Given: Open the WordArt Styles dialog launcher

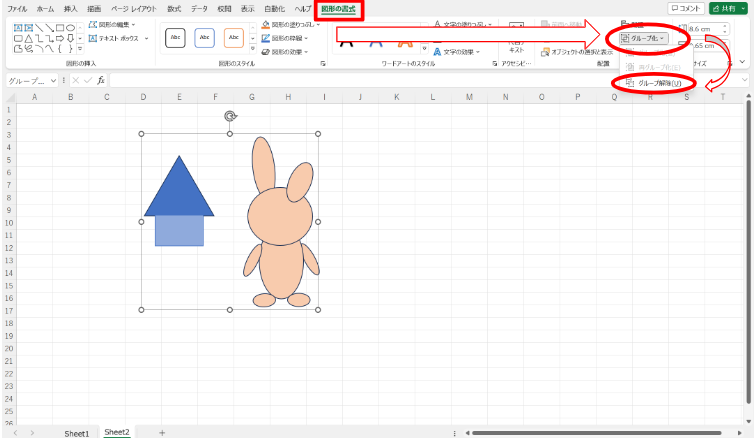Looking at the screenshot, I should click(x=494, y=63).
